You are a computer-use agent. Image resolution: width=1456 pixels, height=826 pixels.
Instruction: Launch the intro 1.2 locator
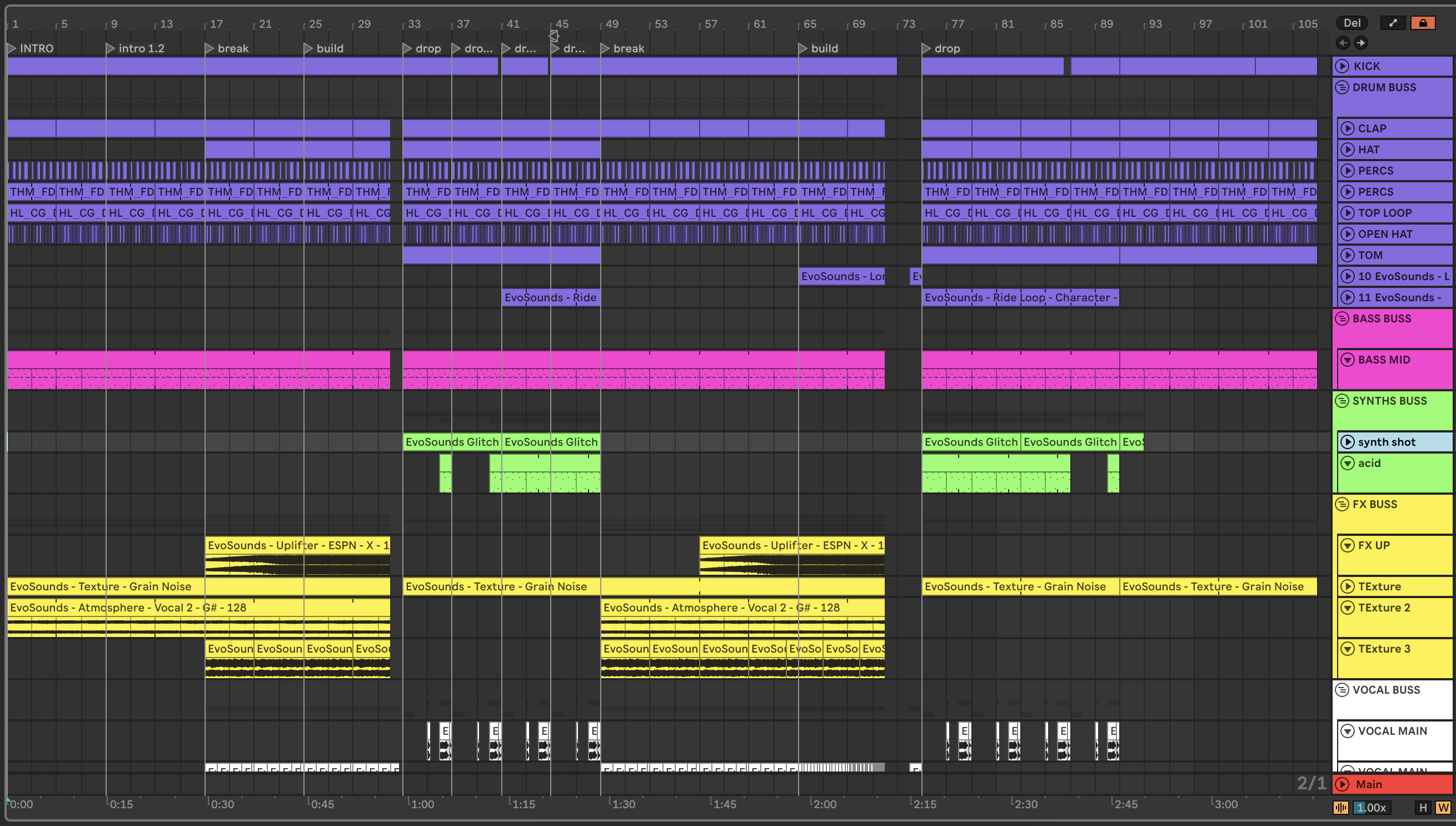click(111, 49)
